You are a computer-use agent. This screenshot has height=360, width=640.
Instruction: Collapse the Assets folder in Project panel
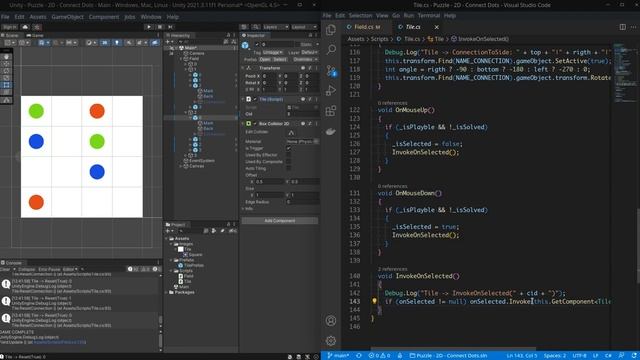[x=167, y=238]
